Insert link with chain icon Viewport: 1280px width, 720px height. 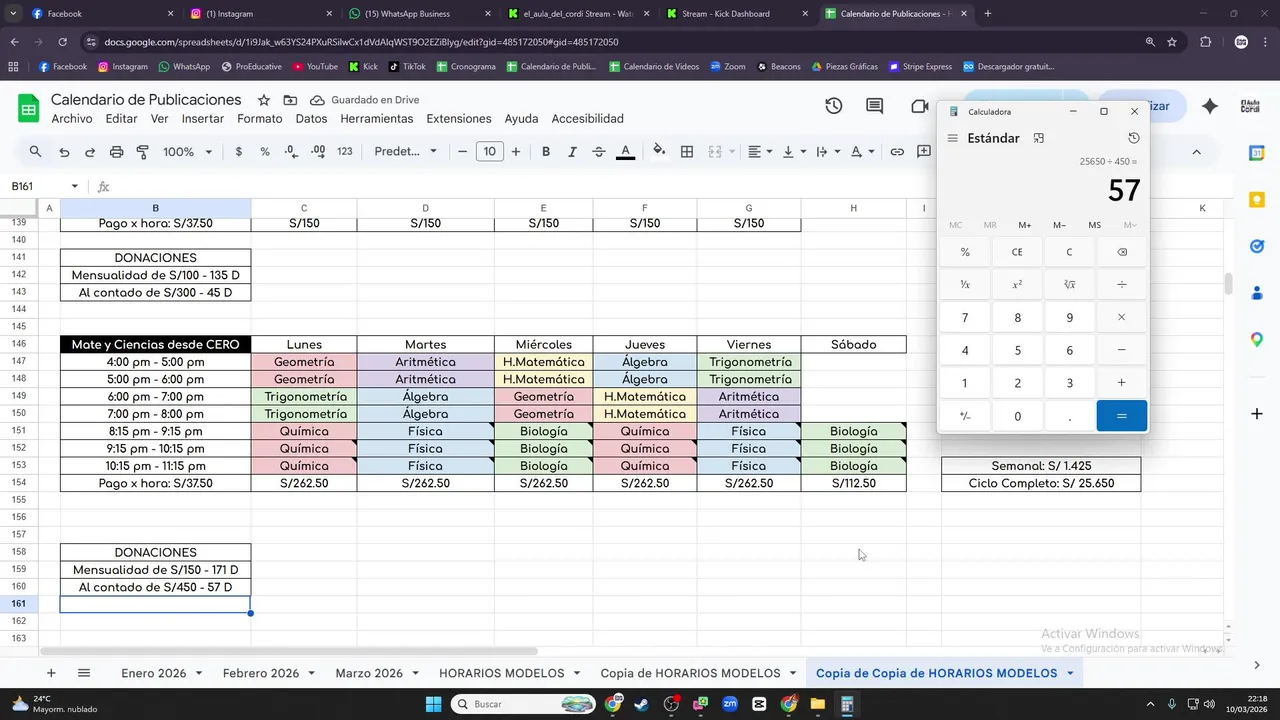coord(897,152)
